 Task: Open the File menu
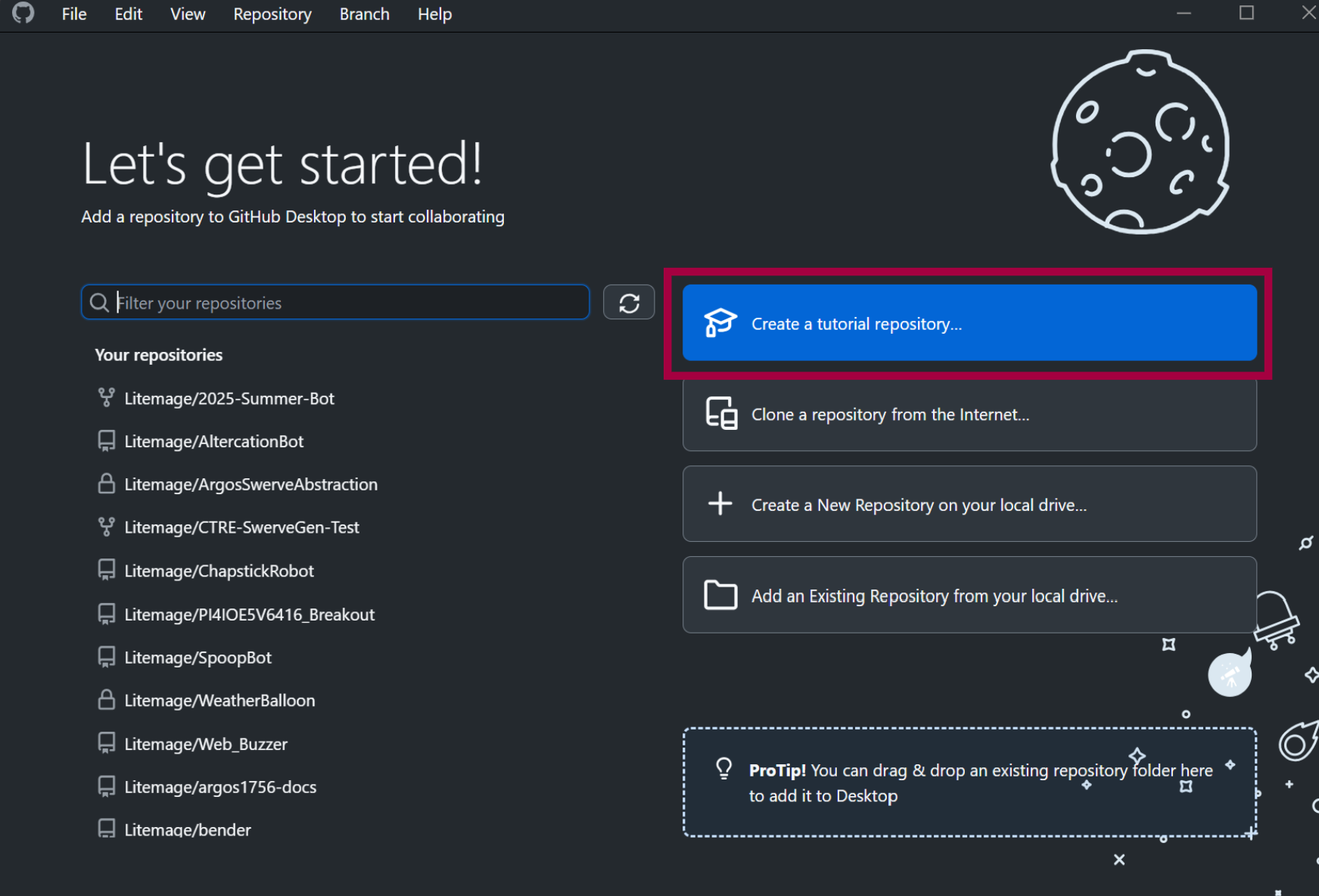pyautogui.click(x=73, y=14)
